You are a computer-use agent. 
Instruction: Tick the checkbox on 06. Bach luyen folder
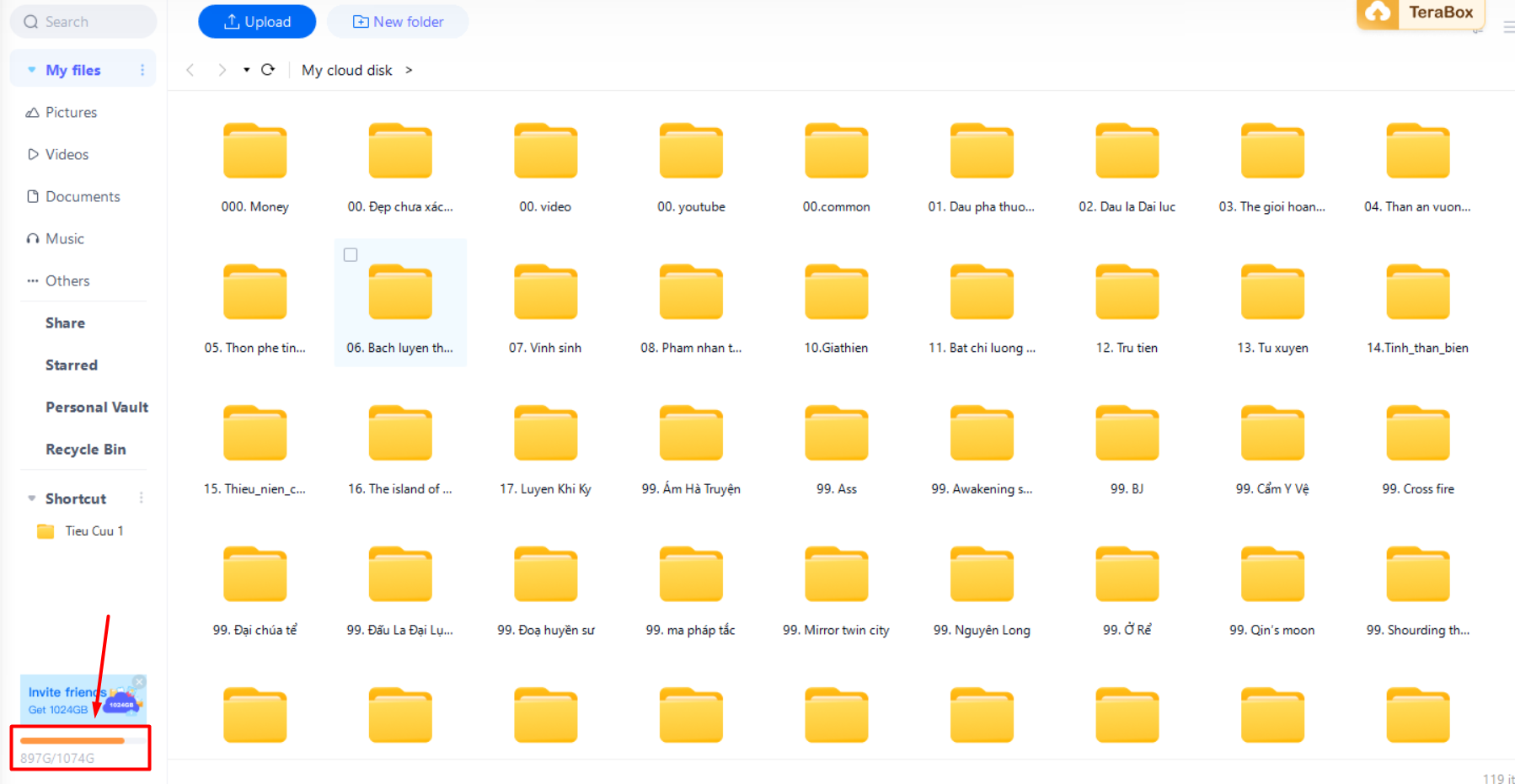tap(351, 254)
